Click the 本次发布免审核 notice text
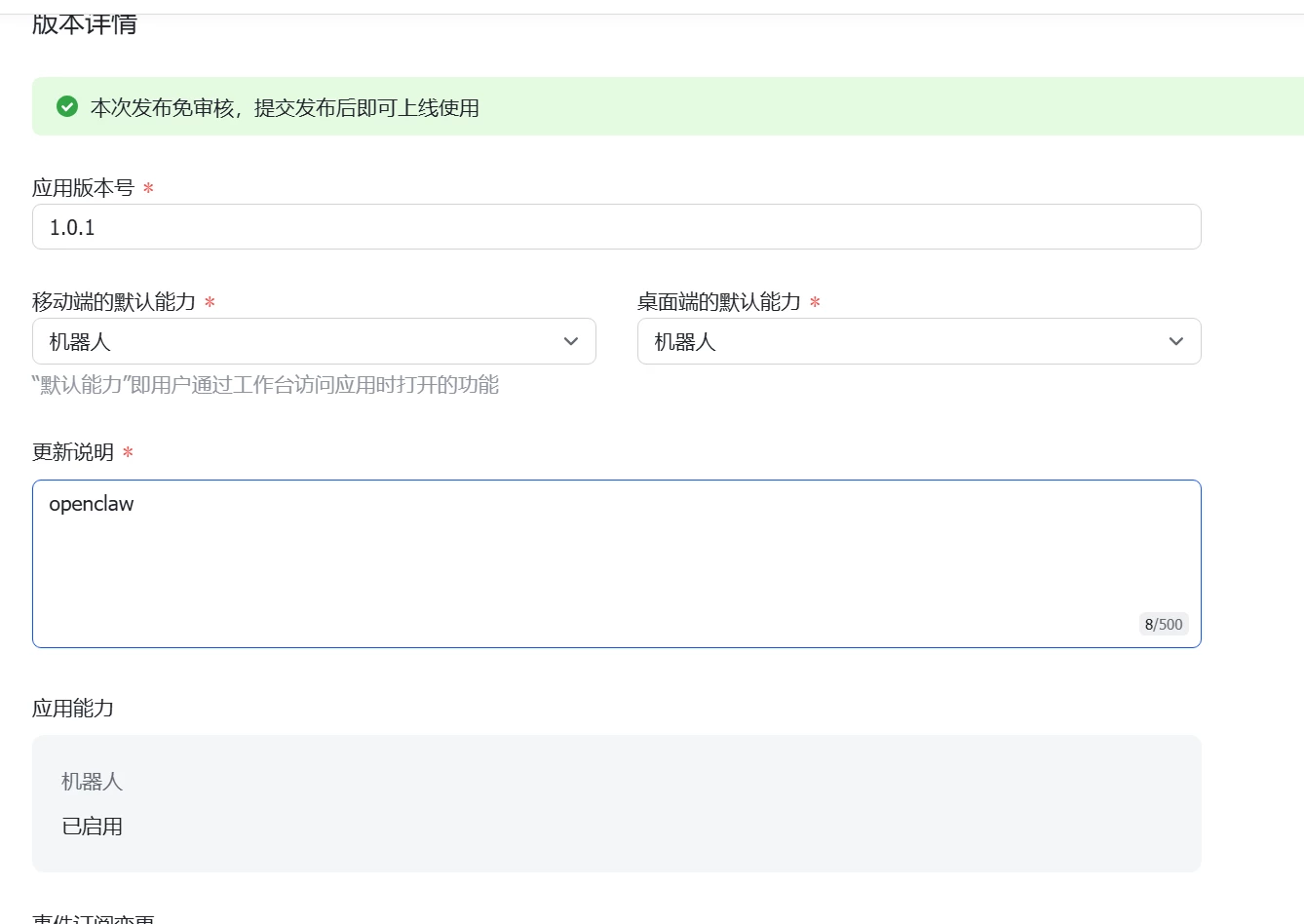 [285, 108]
